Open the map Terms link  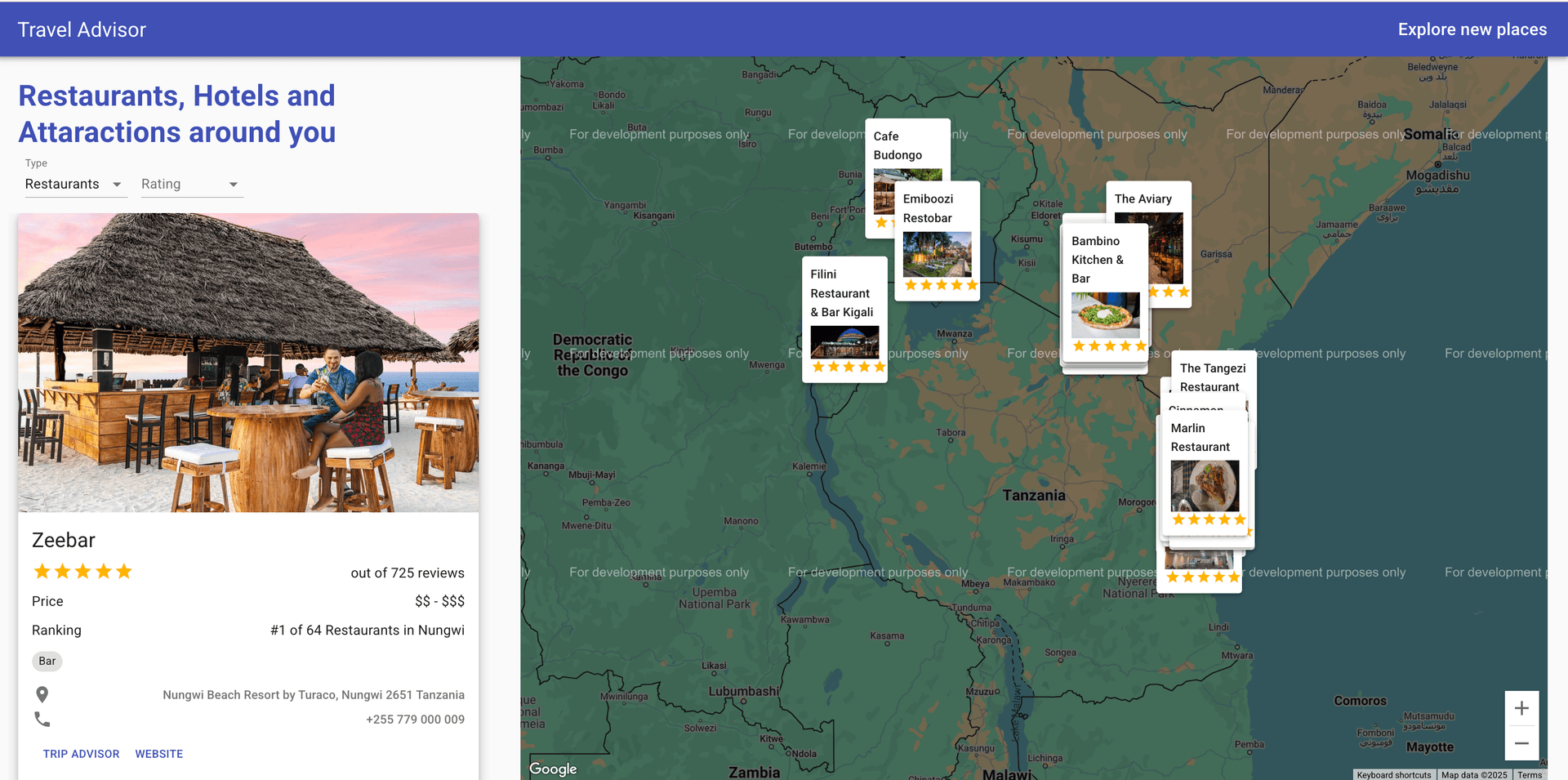[x=1529, y=774]
